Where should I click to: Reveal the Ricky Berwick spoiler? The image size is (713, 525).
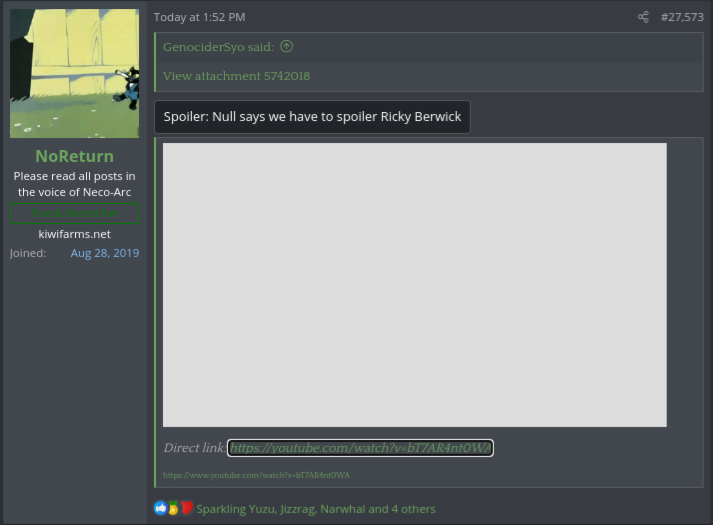coord(312,117)
